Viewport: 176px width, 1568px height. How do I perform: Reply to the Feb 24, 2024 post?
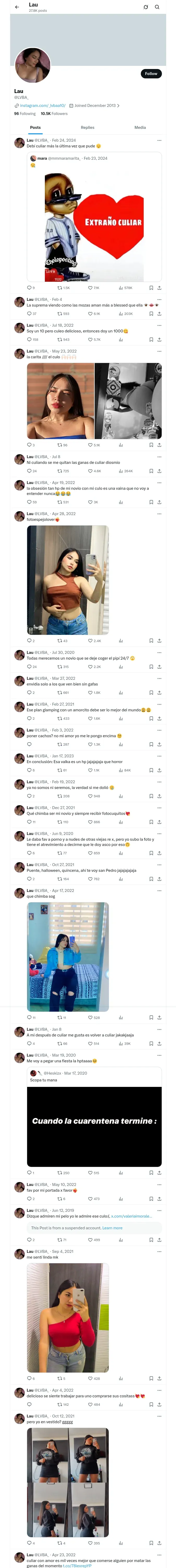click(29, 288)
